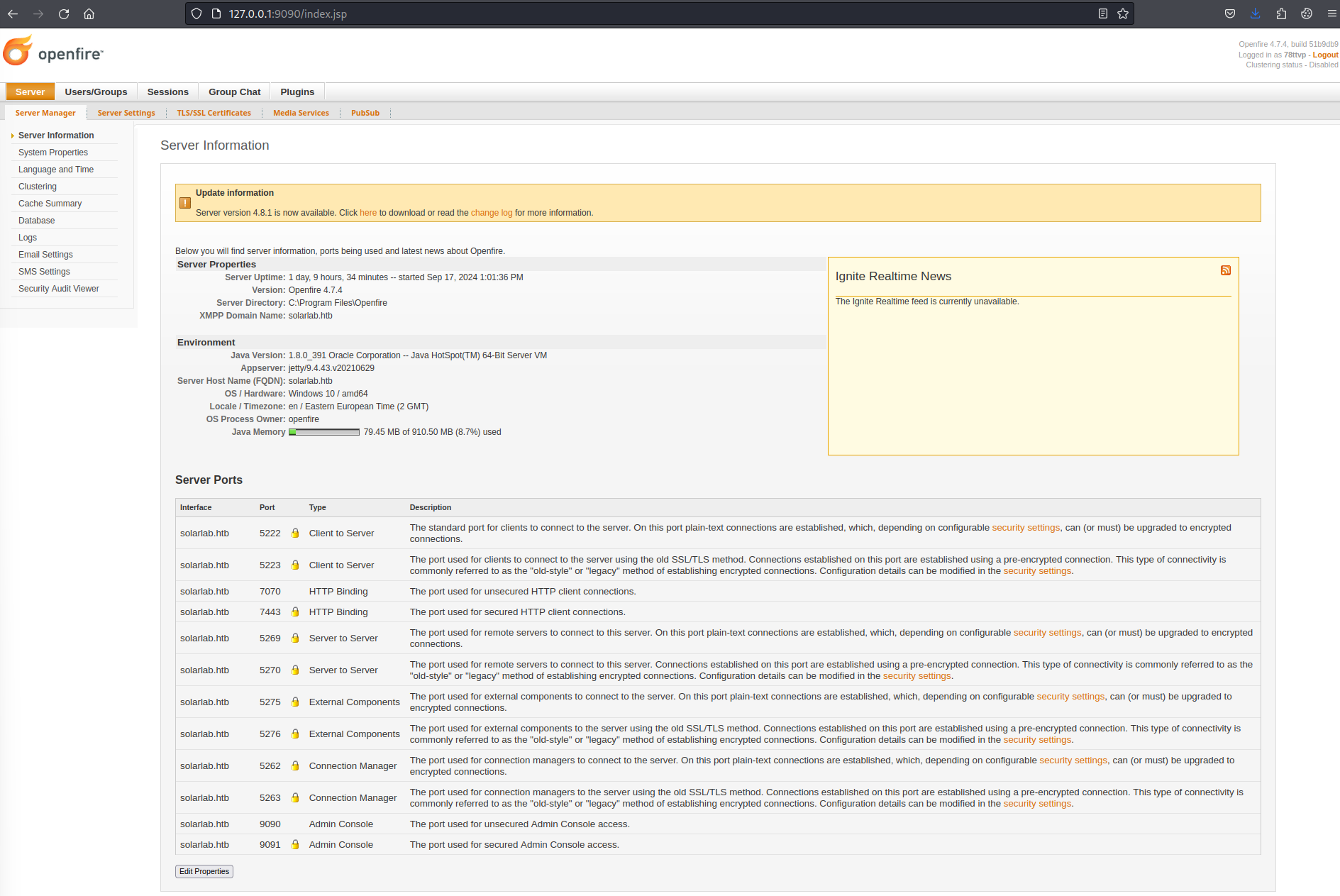This screenshot has width=1340, height=896.
Task: Go to the Clustering page
Action: point(38,187)
